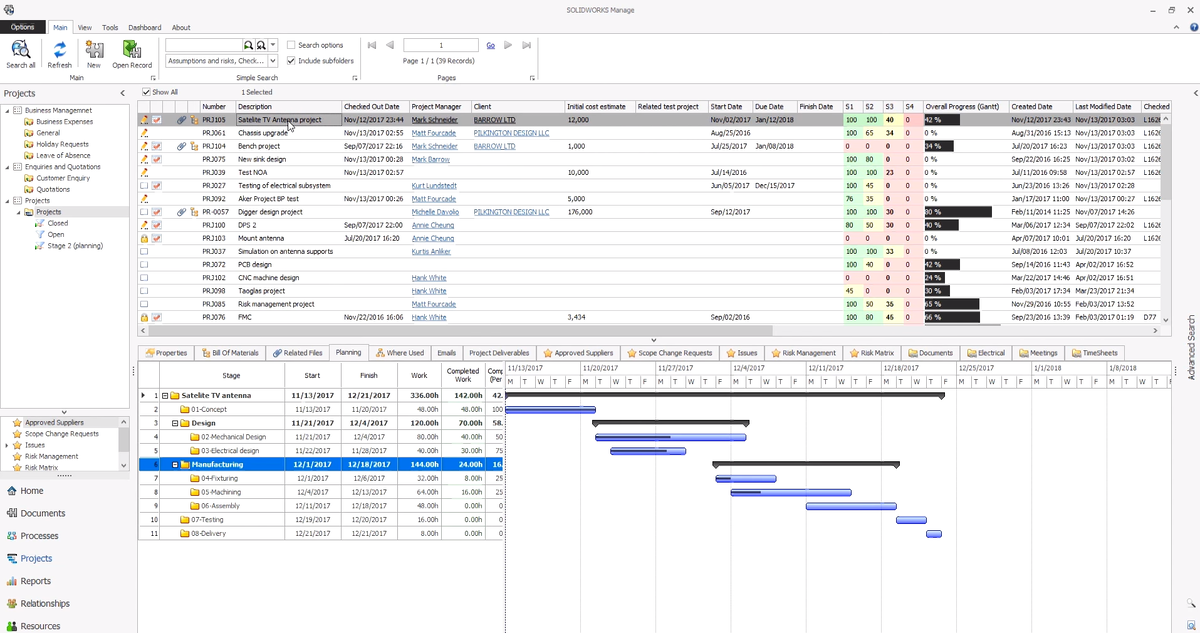Check the box on PR-0057 row
This screenshot has height=633, width=1200.
point(145,212)
